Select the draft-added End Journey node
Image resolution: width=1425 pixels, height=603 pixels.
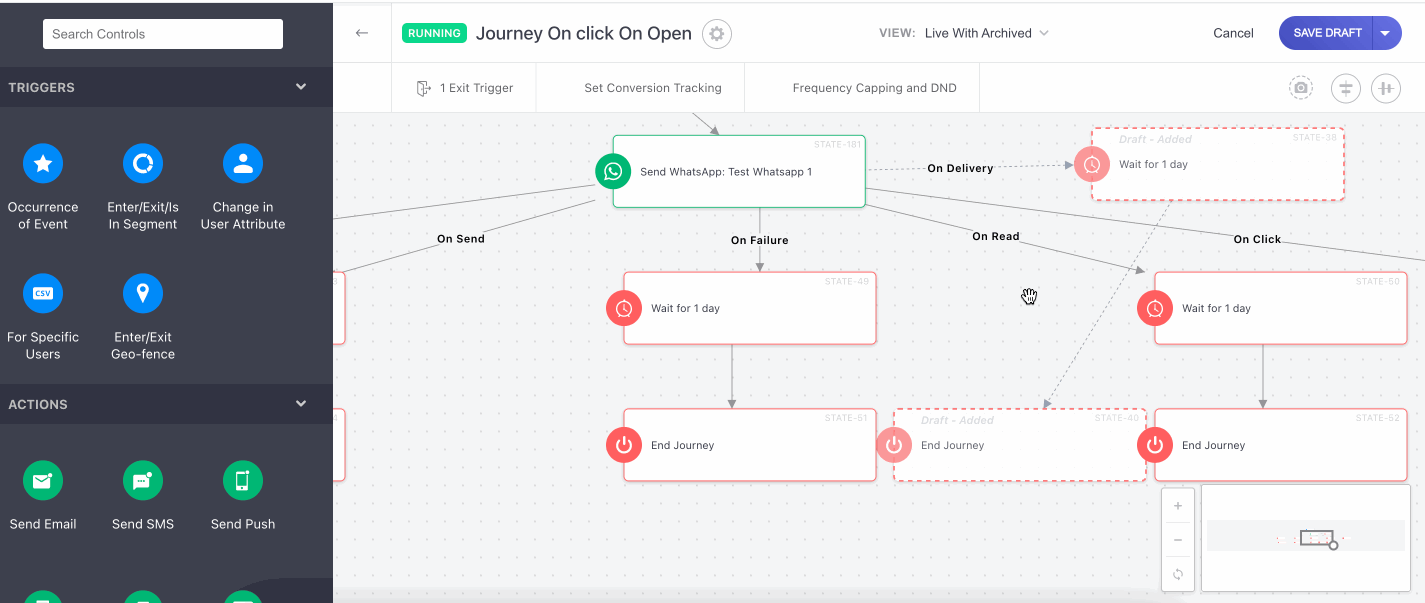pyautogui.click(x=1019, y=445)
